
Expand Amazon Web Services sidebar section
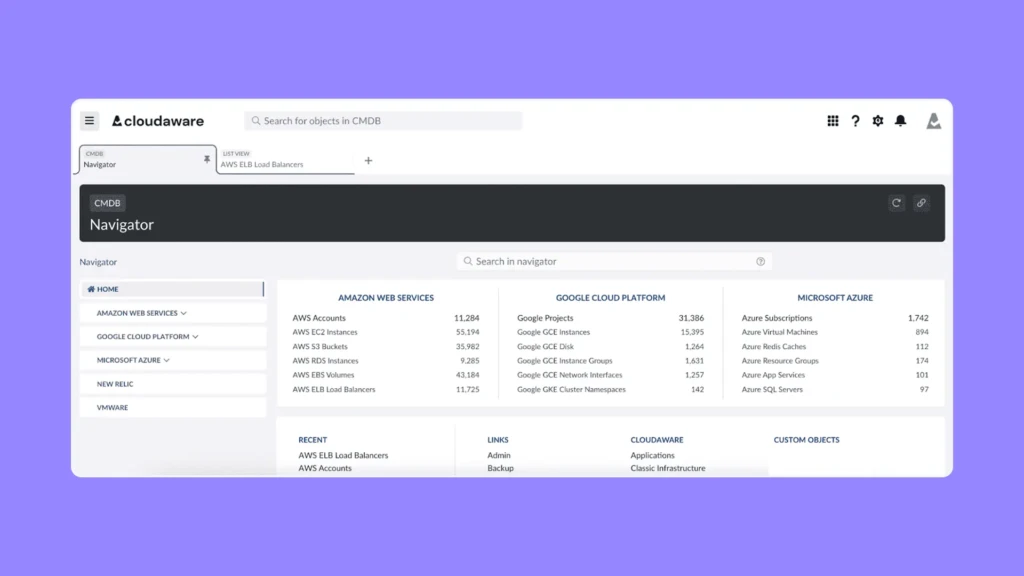tap(142, 313)
